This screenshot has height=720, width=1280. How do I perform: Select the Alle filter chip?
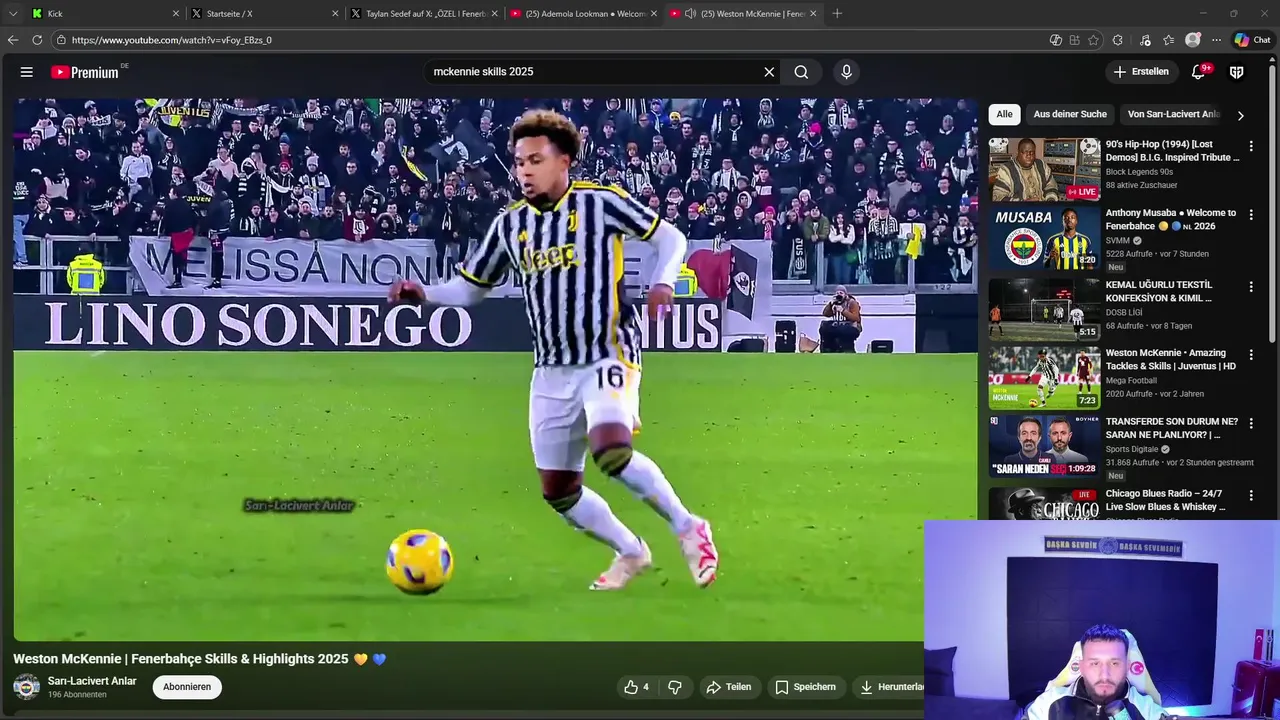tap(1004, 114)
